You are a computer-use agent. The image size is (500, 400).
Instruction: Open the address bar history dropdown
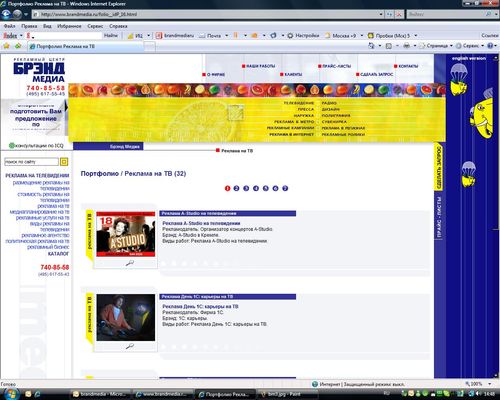click(381, 14)
